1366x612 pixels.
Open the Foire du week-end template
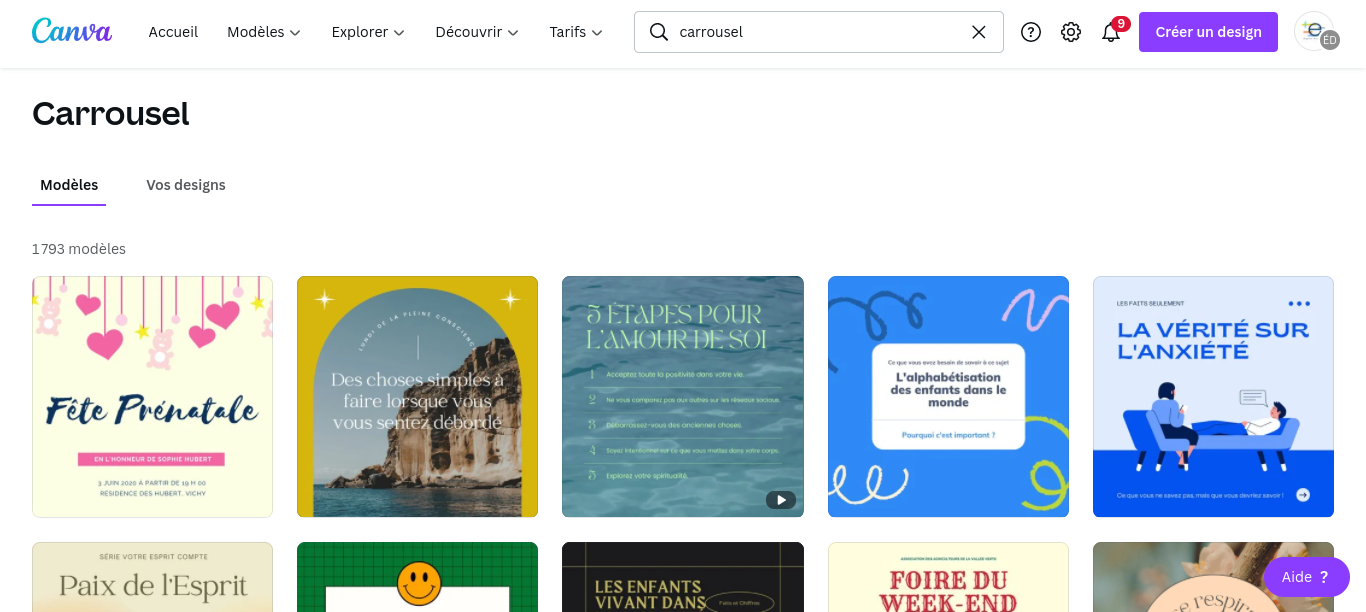948,577
